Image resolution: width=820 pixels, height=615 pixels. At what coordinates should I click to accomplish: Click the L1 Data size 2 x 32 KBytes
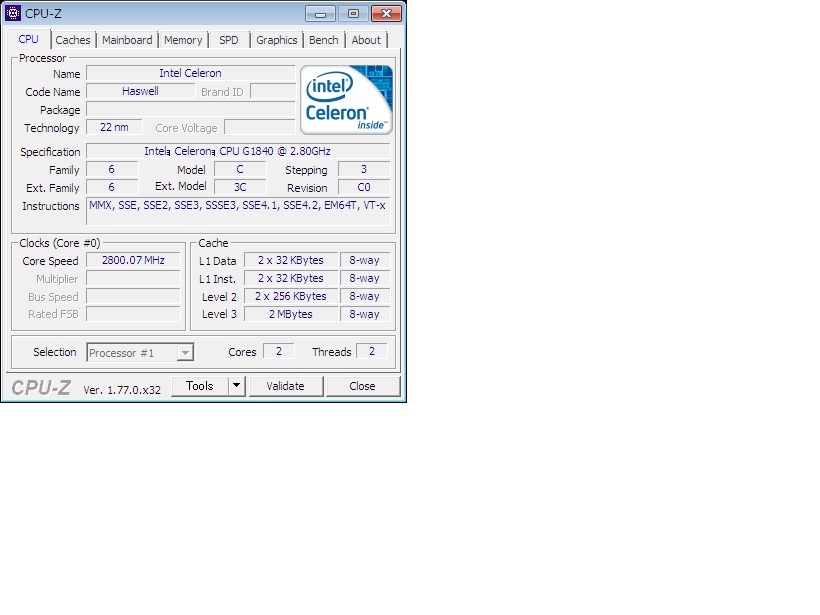click(x=291, y=260)
